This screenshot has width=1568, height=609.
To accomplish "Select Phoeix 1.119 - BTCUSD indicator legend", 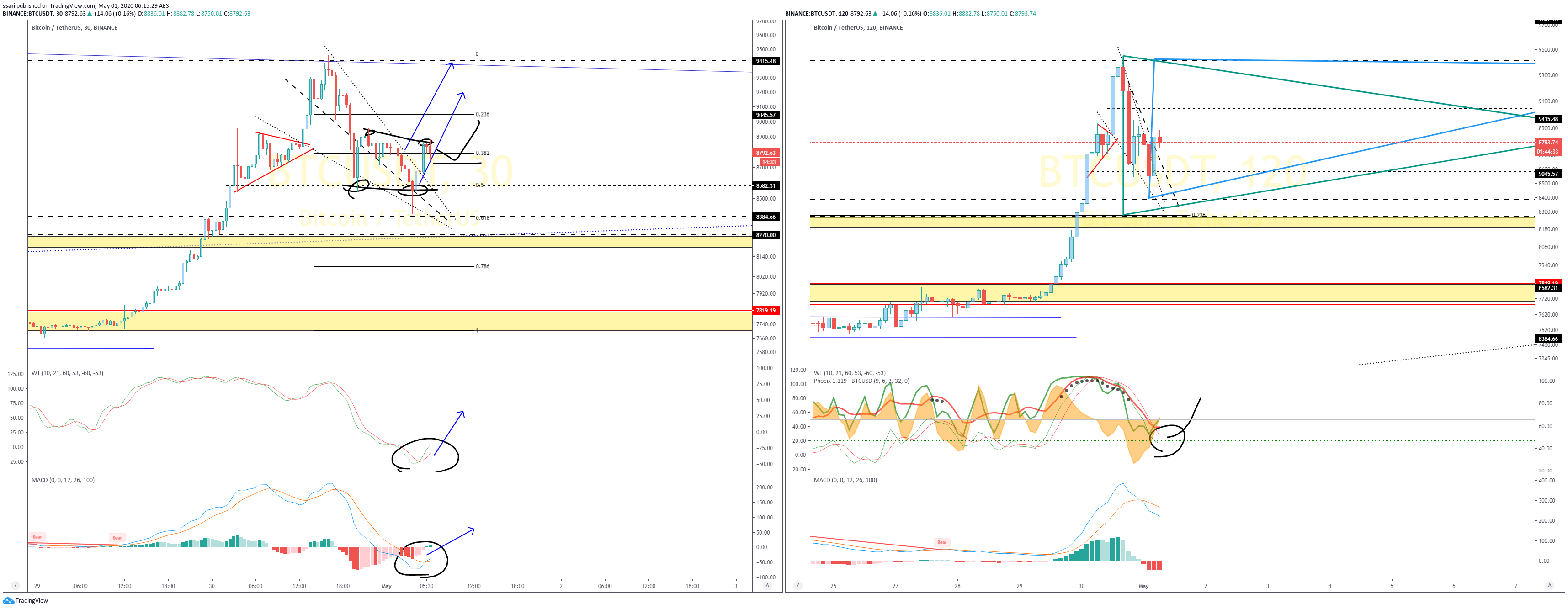I will (861, 381).
